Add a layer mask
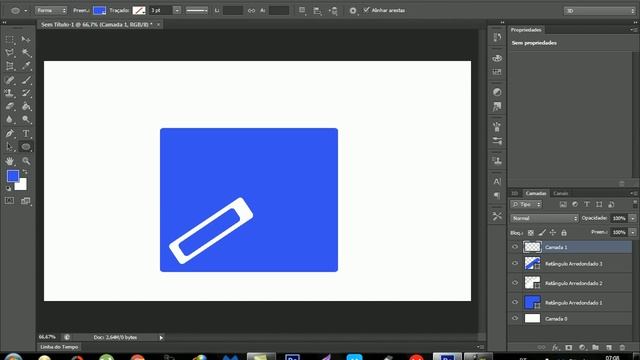640x360 pixels. tap(569, 347)
